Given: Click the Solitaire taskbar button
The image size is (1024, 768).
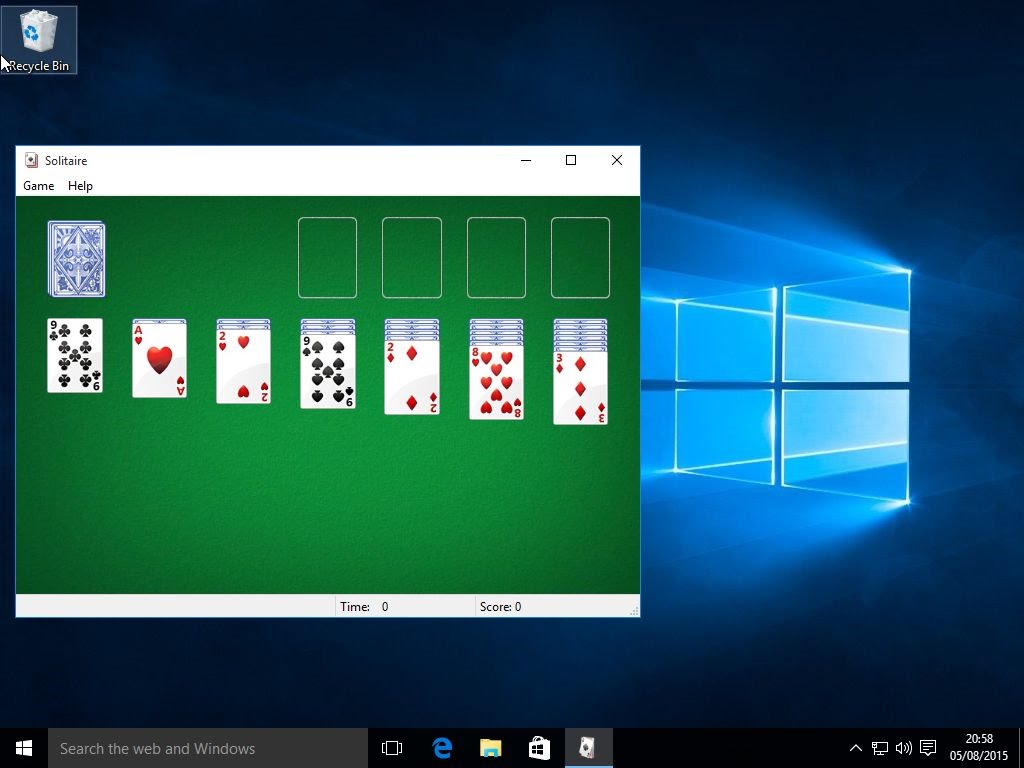Looking at the screenshot, I should pos(588,748).
